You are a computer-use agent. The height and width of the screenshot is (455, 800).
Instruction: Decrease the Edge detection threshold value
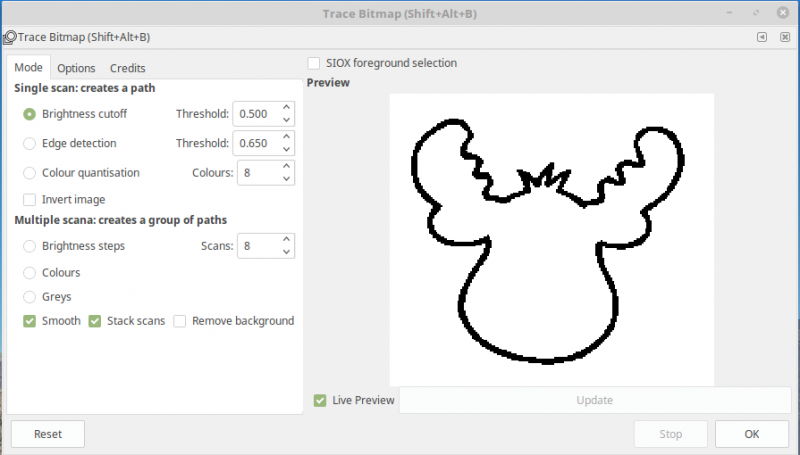(x=286, y=150)
